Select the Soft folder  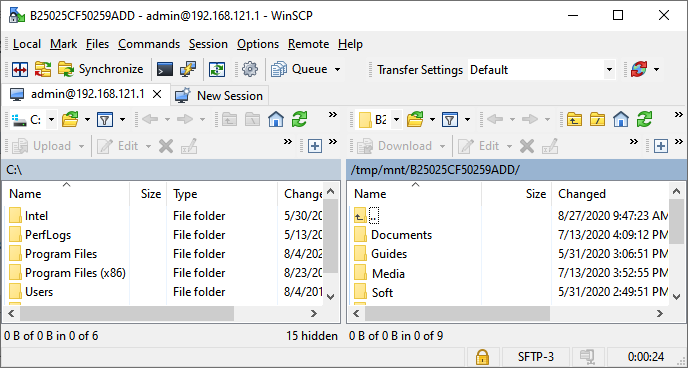pyautogui.click(x=374, y=293)
